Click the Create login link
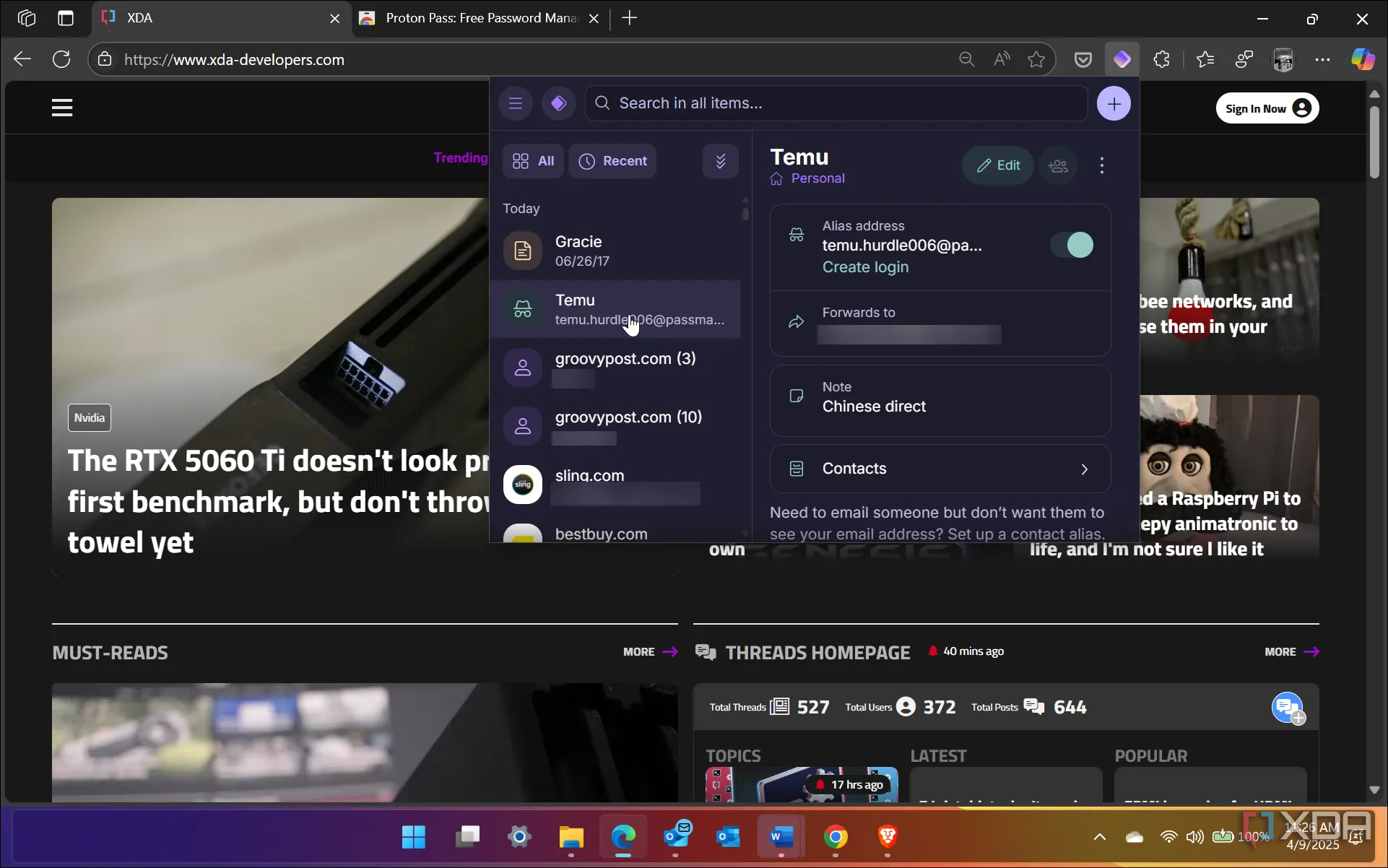 click(865, 267)
